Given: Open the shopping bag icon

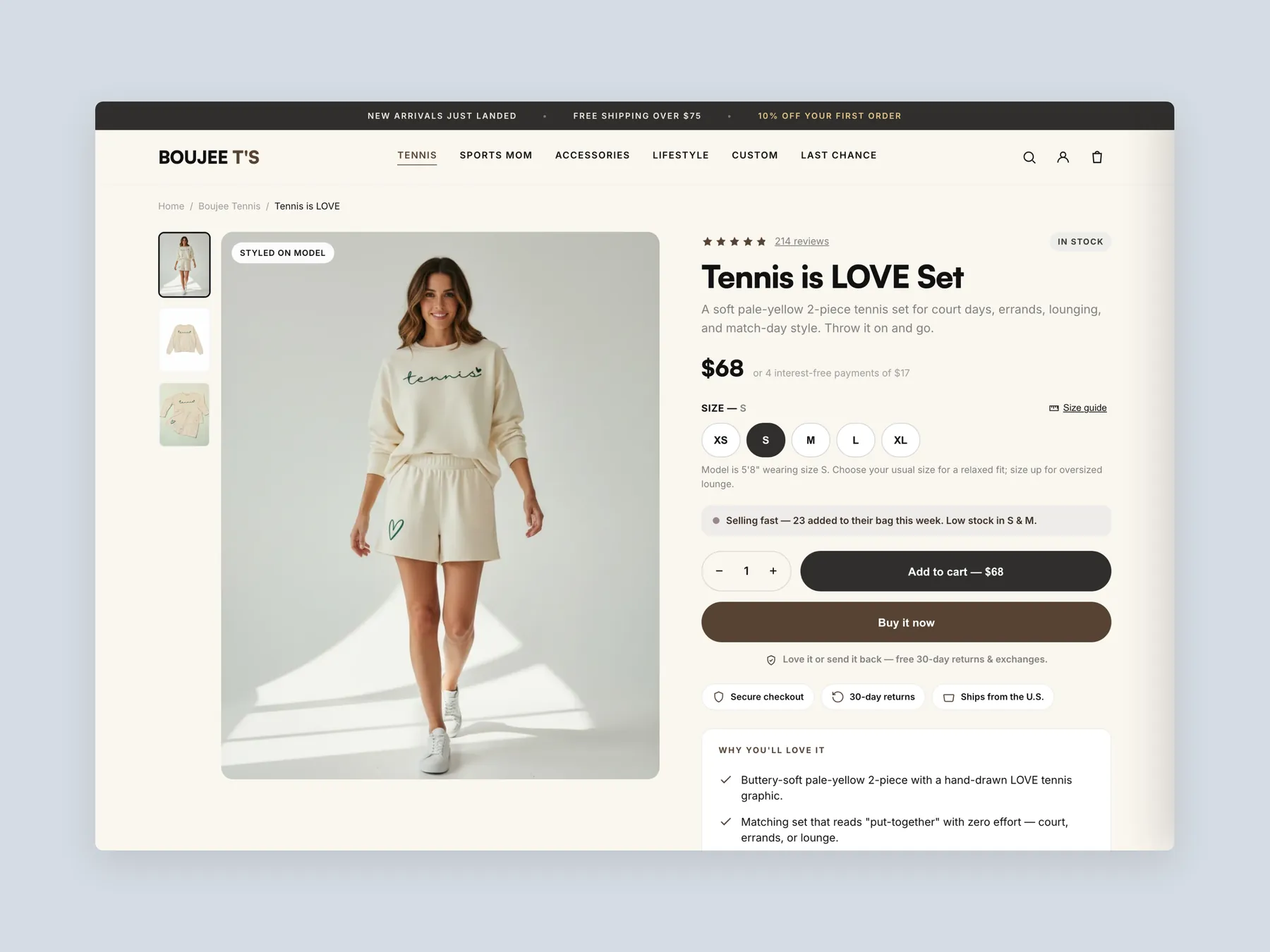Looking at the screenshot, I should tap(1096, 157).
